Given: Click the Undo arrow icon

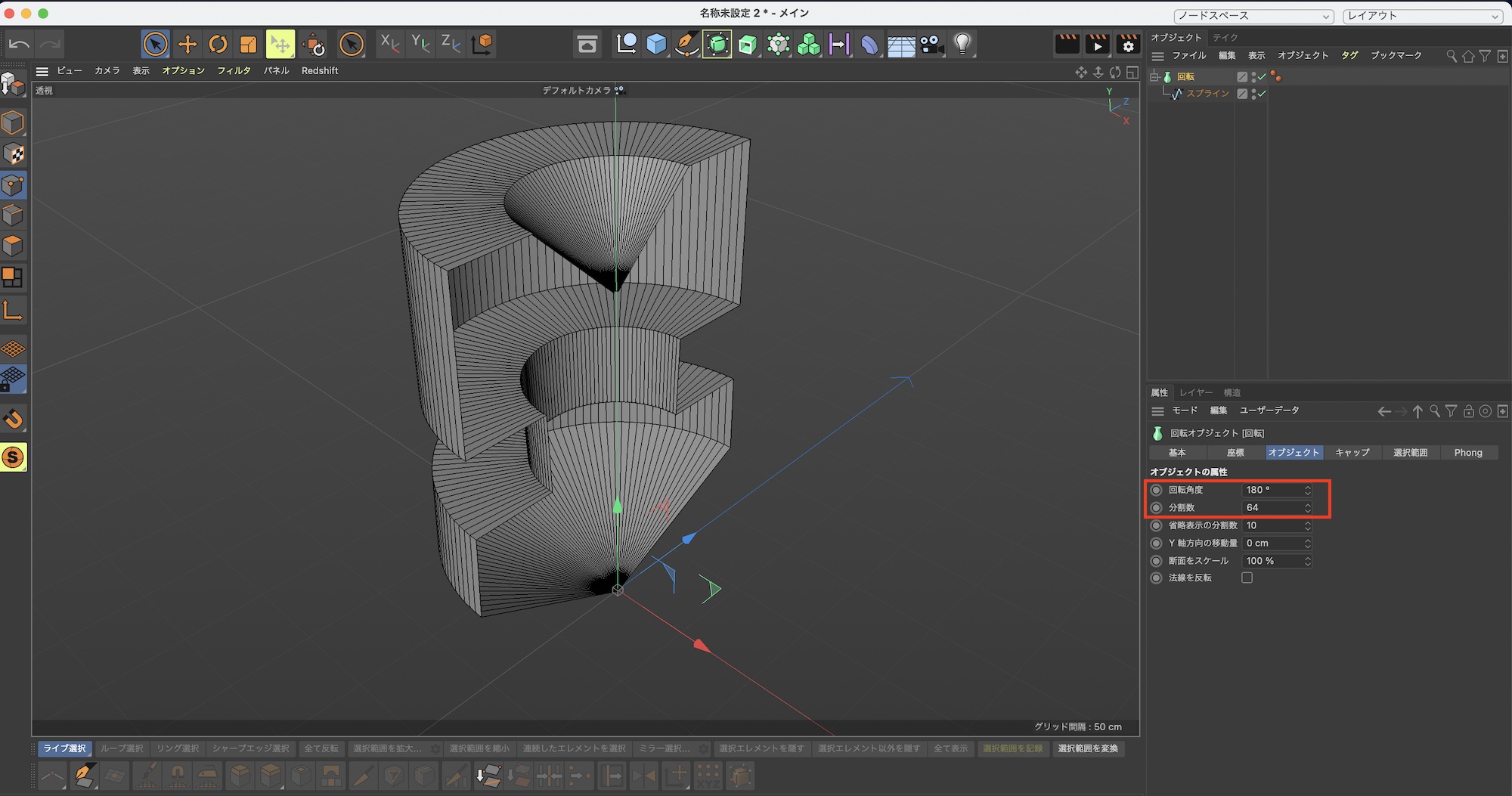Looking at the screenshot, I should click(19, 45).
